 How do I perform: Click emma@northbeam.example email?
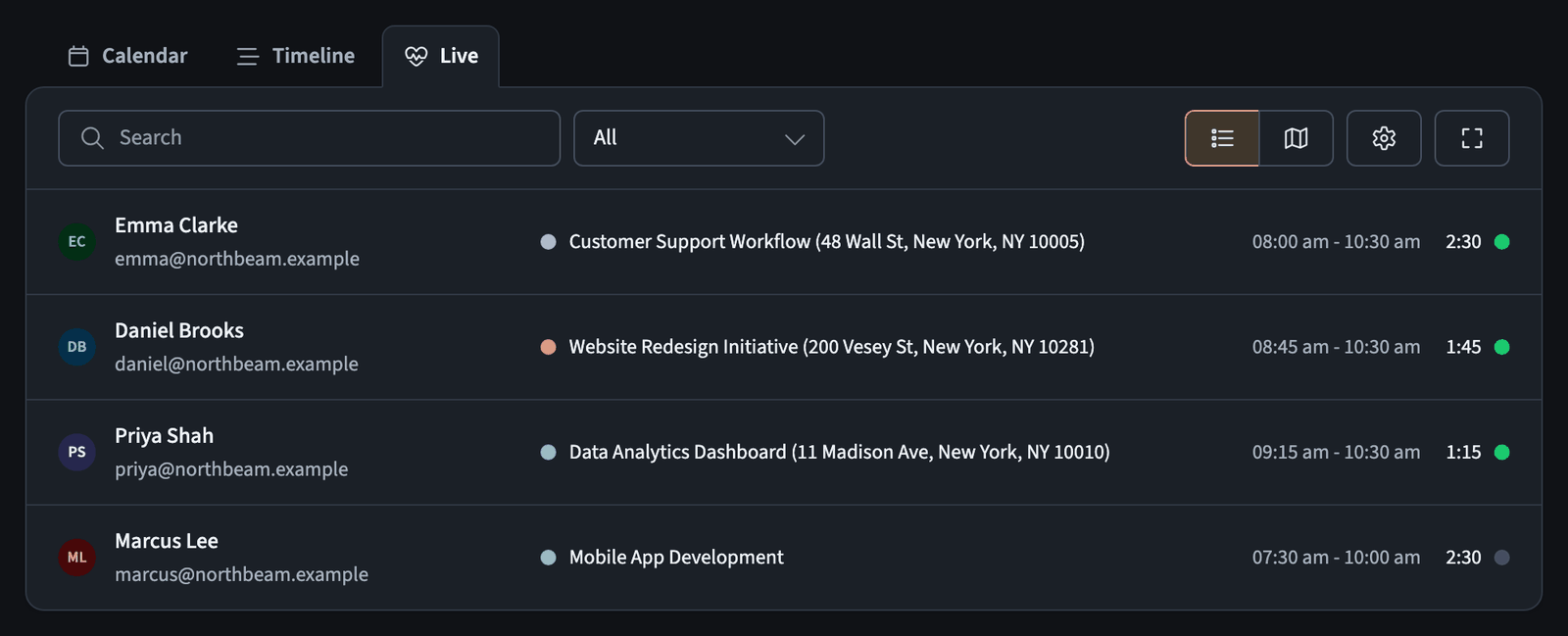(237, 259)
